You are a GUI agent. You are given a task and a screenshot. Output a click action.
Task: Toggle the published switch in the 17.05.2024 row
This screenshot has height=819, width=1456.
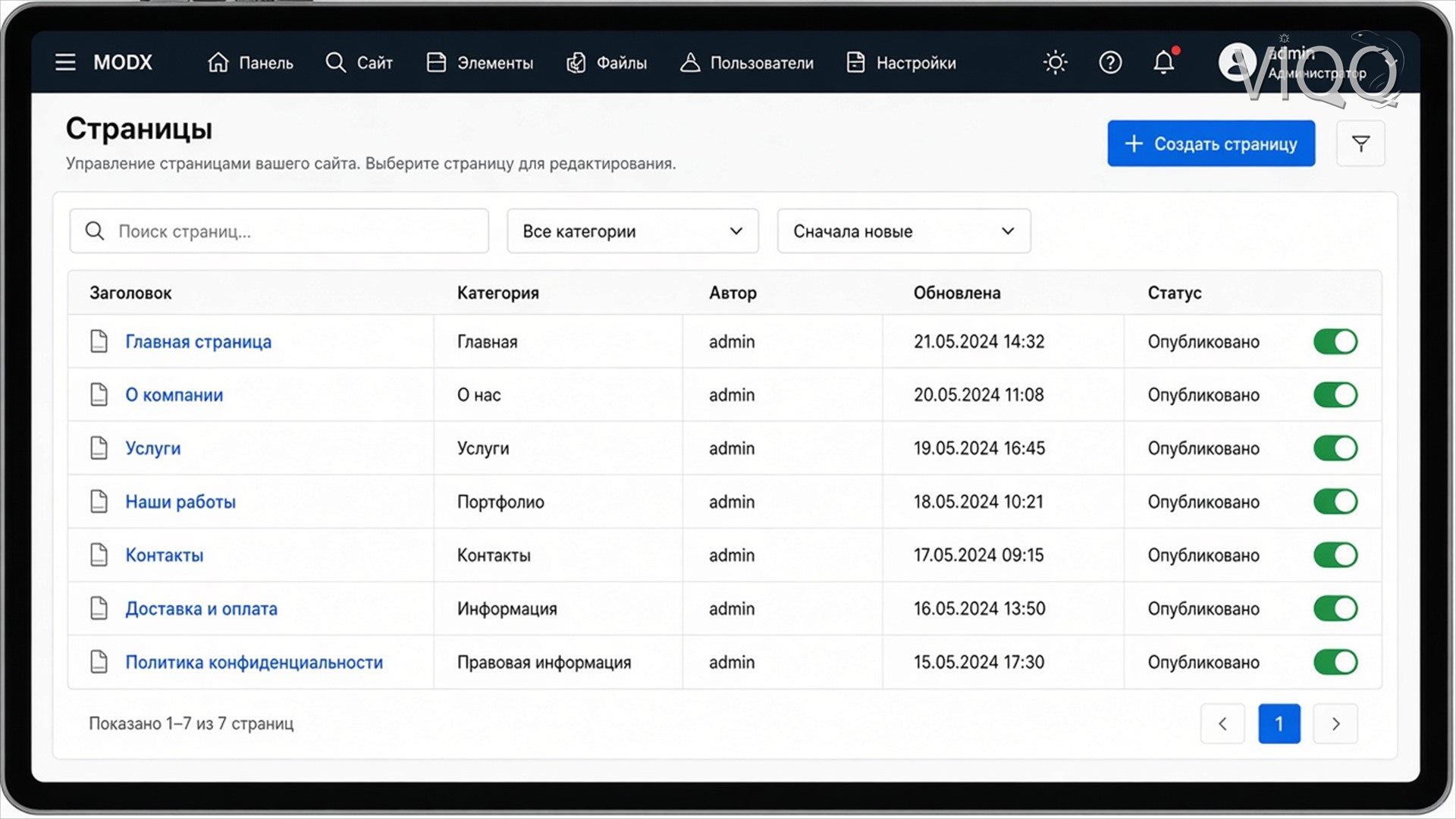pos(1335,555)
